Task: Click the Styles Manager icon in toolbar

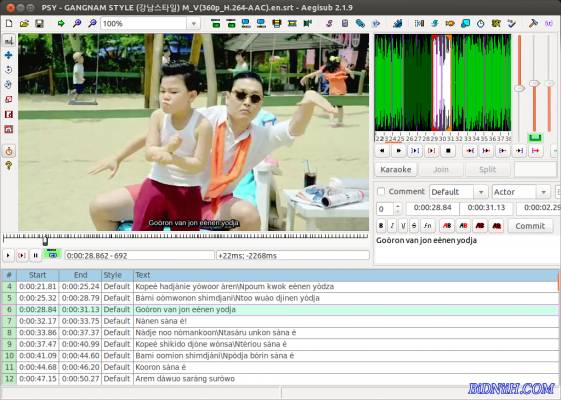Action: click(329, 24)
